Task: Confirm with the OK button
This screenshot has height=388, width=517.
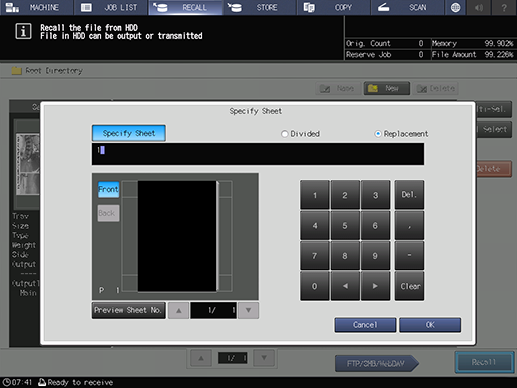Action: point(430,325)
